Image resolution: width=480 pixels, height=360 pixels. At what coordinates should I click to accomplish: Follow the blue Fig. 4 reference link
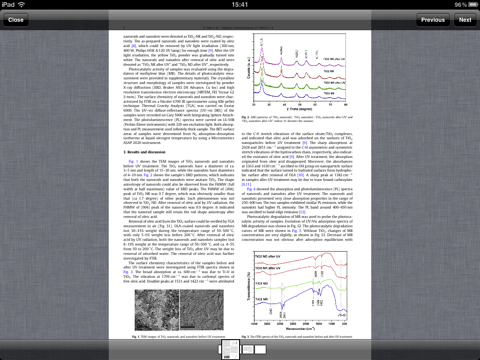click(x=251, y=189)
